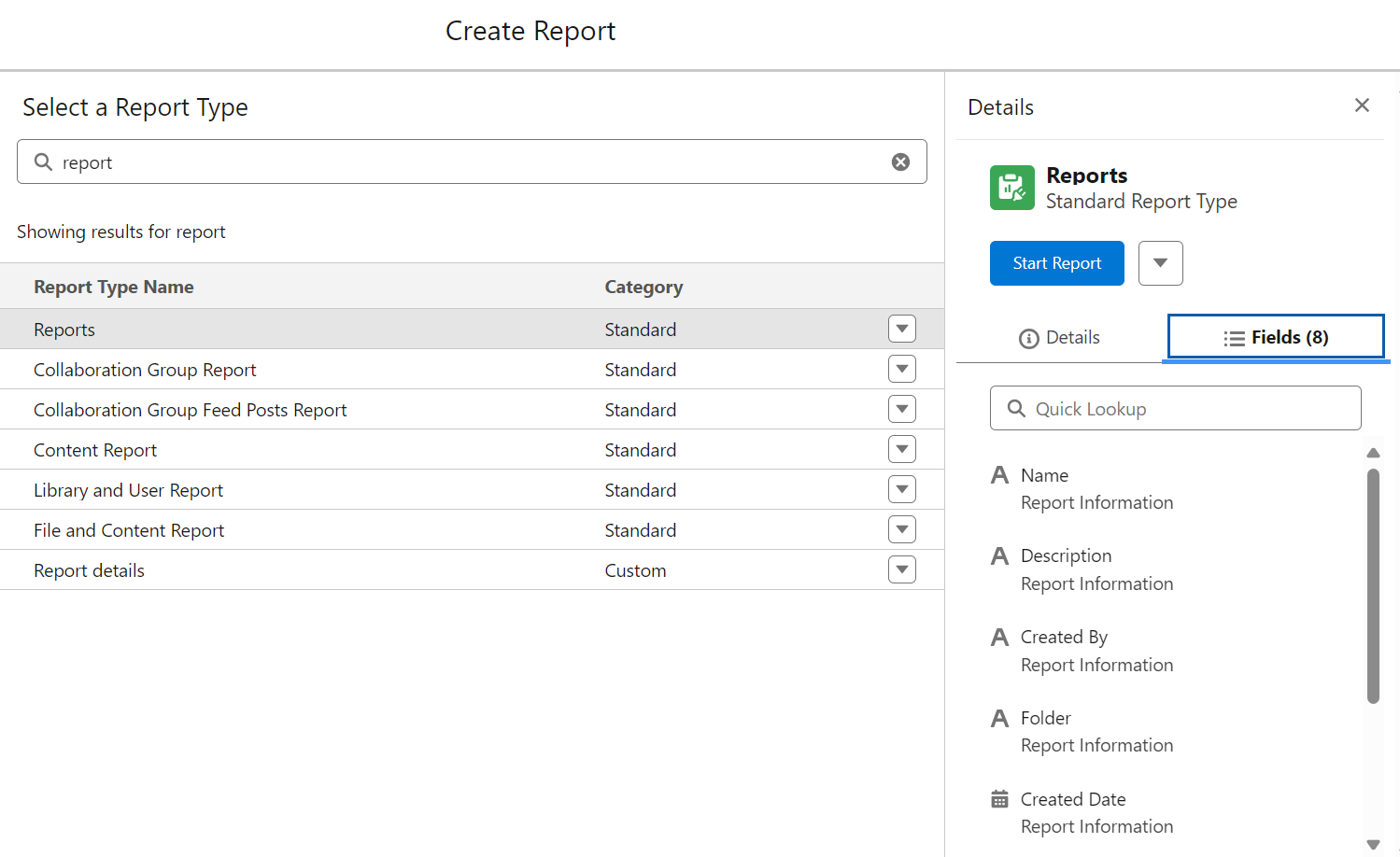Click the Start Report button
The height and width of the screenshot is (857, 1400).
click(1057, 263)
